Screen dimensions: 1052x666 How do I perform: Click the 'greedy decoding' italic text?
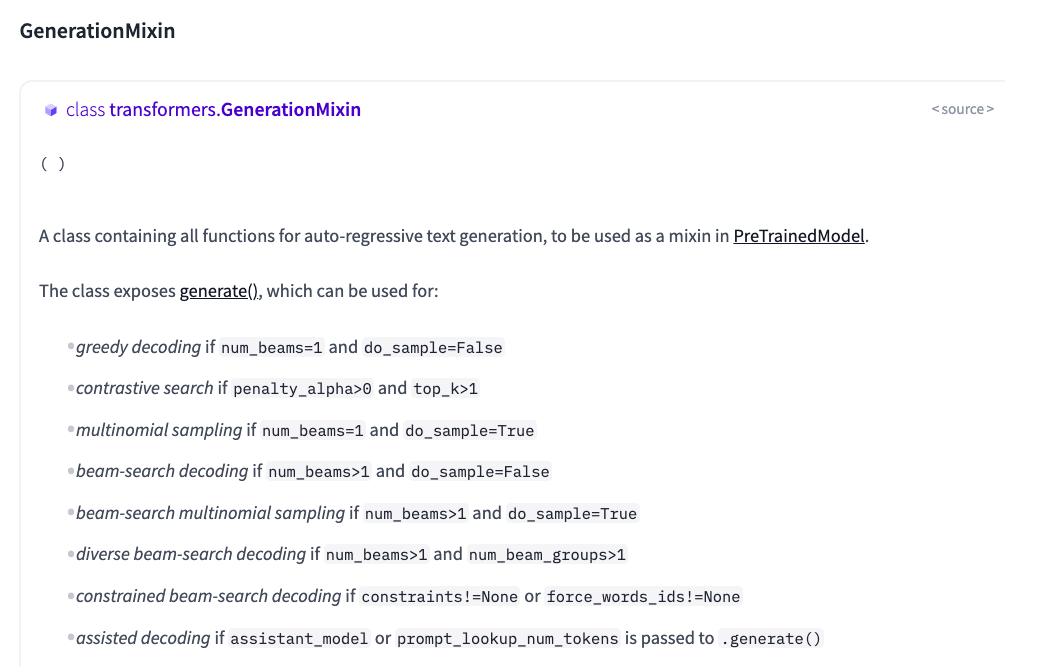[x=138, y=347]
